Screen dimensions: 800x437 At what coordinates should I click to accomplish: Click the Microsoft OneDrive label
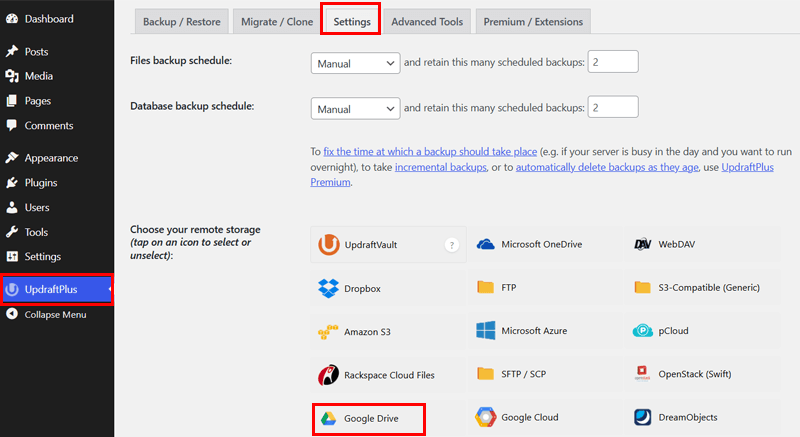click(x=541, y=244)
